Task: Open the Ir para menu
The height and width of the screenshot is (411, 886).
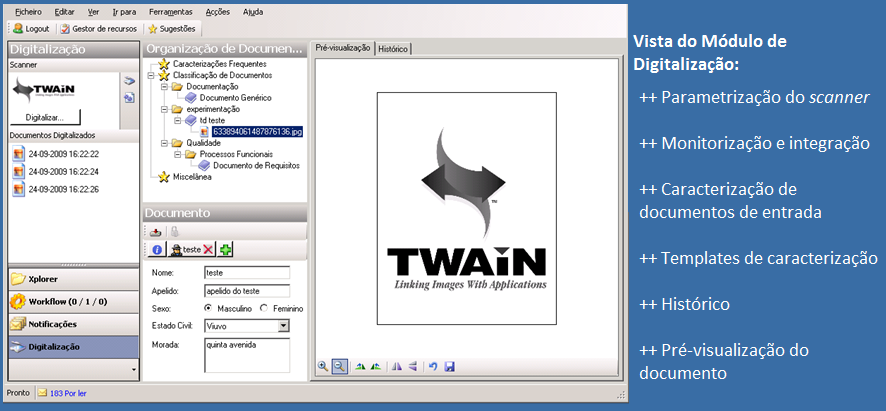Action: point(124,11)
